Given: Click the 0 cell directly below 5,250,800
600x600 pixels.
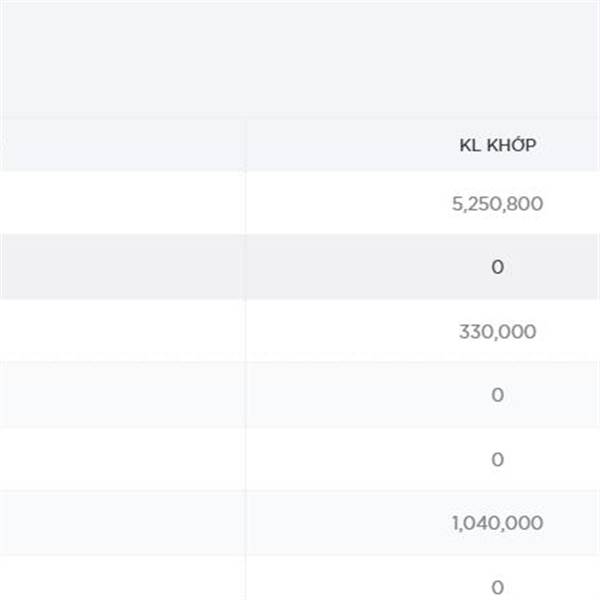Looking at the screenshot, I should [x=497, y=268].
